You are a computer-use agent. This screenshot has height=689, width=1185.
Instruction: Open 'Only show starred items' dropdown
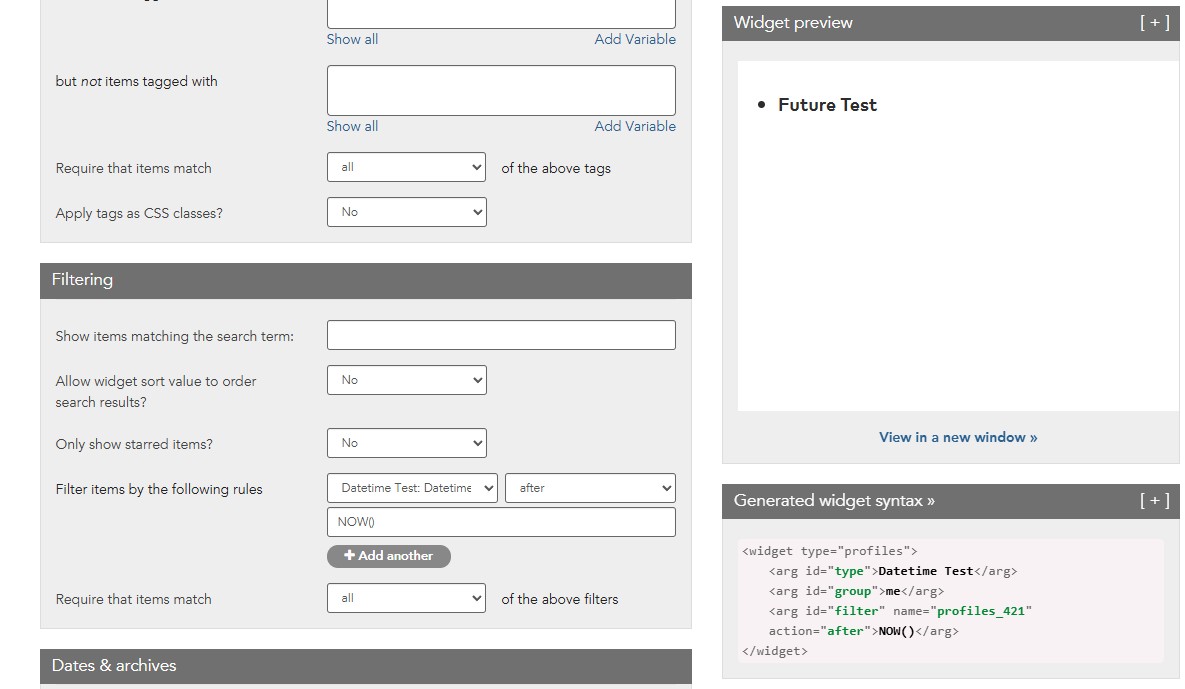pos(406,443)
